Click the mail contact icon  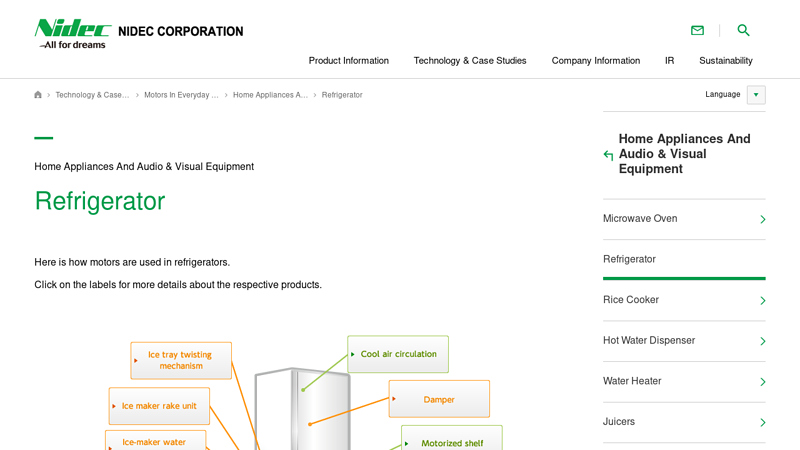[x=697, y=31]
